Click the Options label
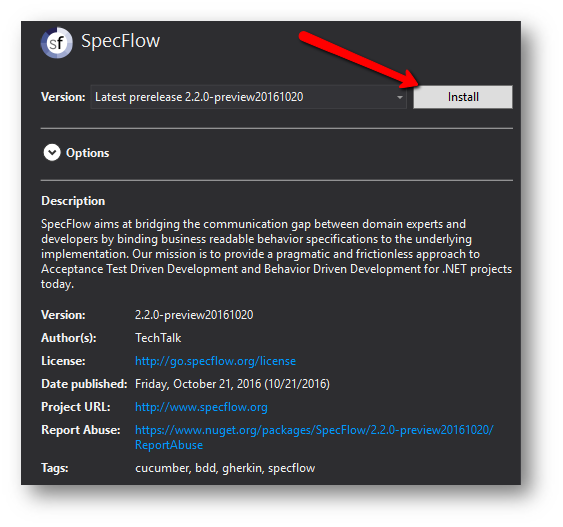Image resolution: width=563 pixels, height=527 pixels. [88, 153]
